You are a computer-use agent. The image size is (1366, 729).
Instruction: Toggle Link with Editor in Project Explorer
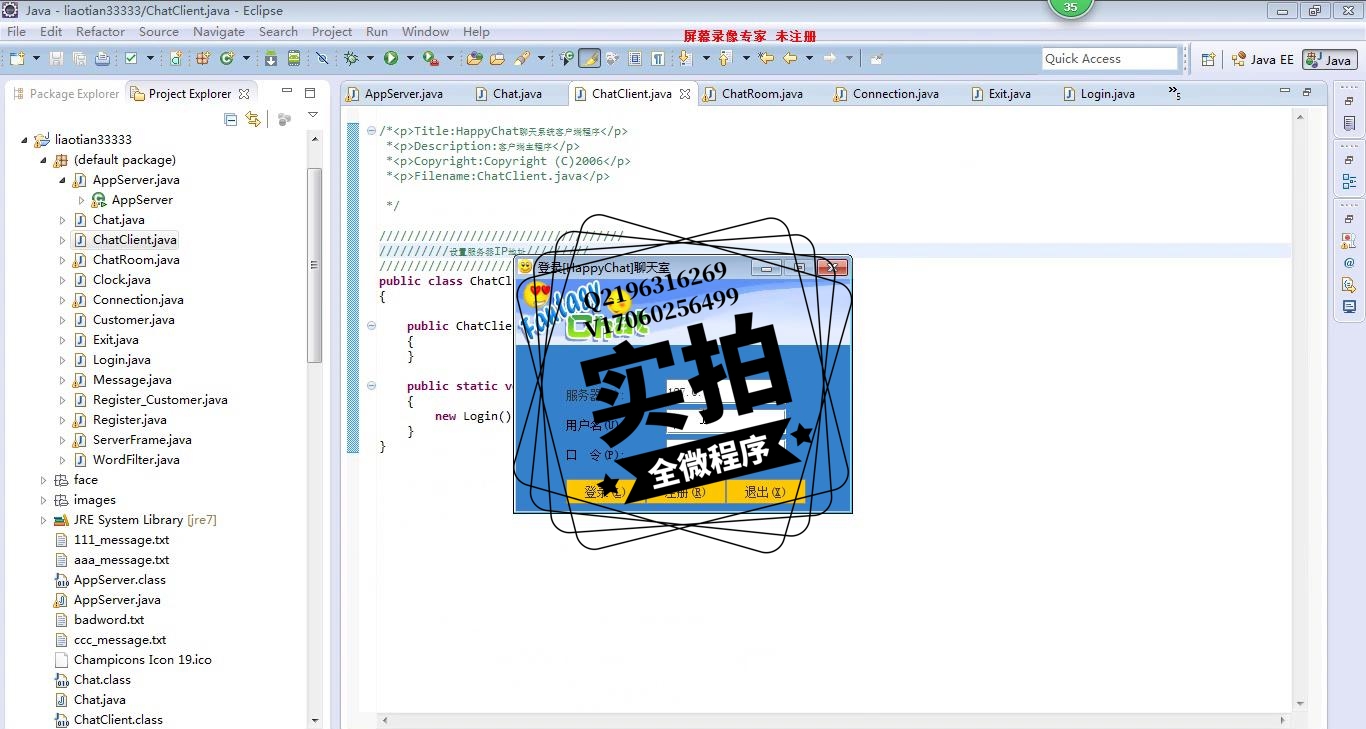point(253,119)
